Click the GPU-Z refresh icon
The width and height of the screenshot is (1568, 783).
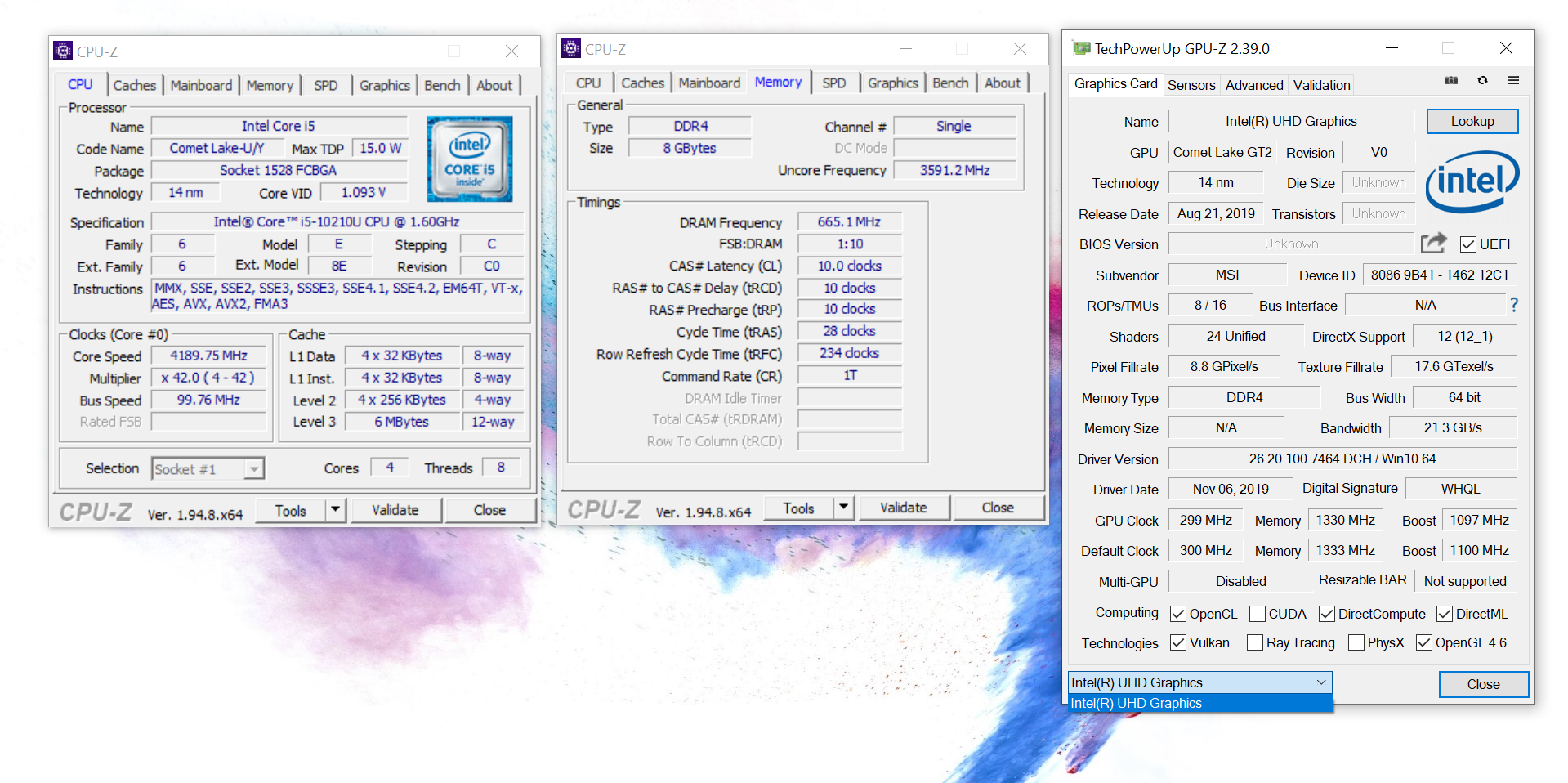click(x=1482, y=80)
